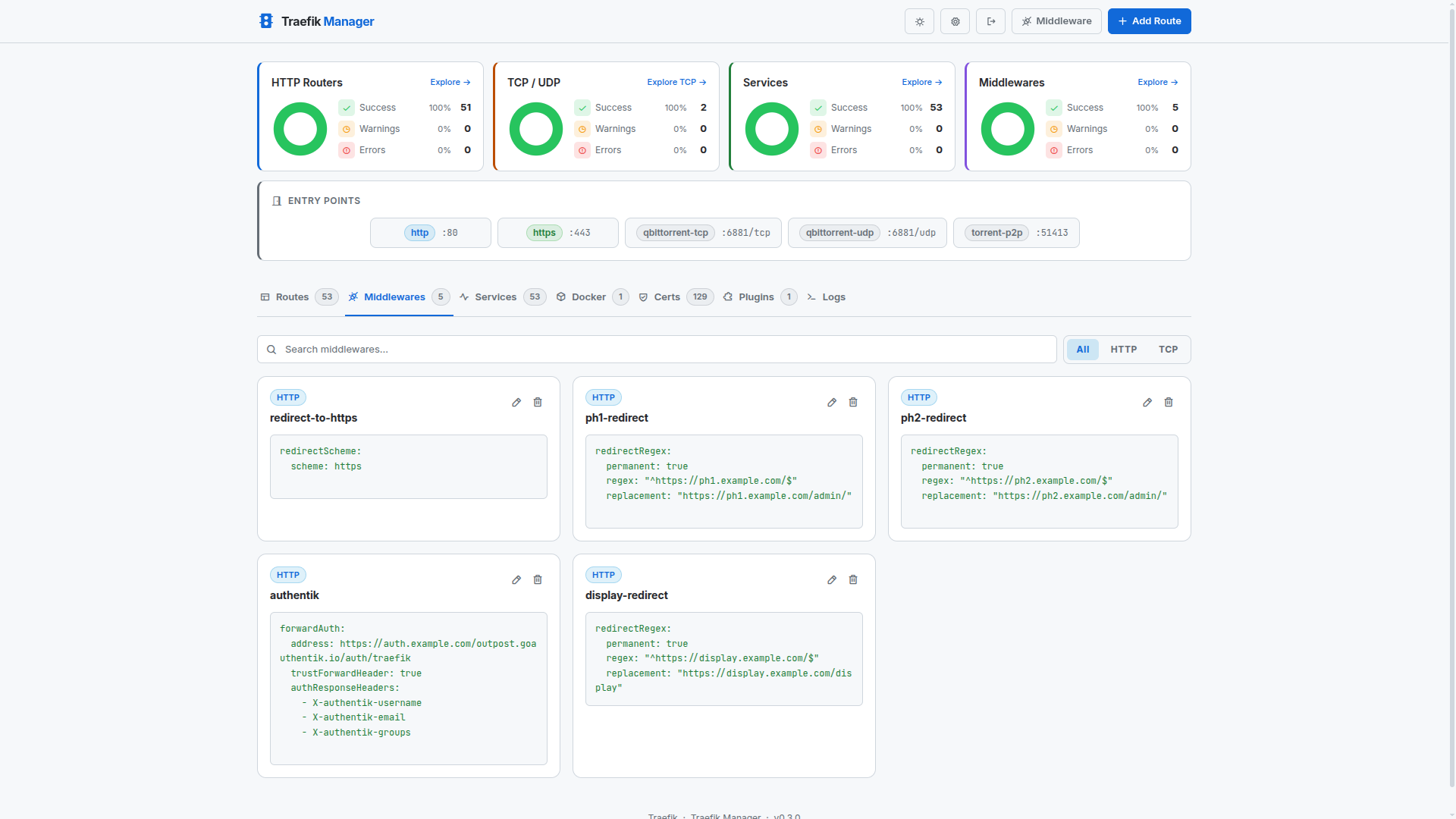Select the All middlewares filter
This screenshot has height=819, width=1456.
(x=1082, y=349)
